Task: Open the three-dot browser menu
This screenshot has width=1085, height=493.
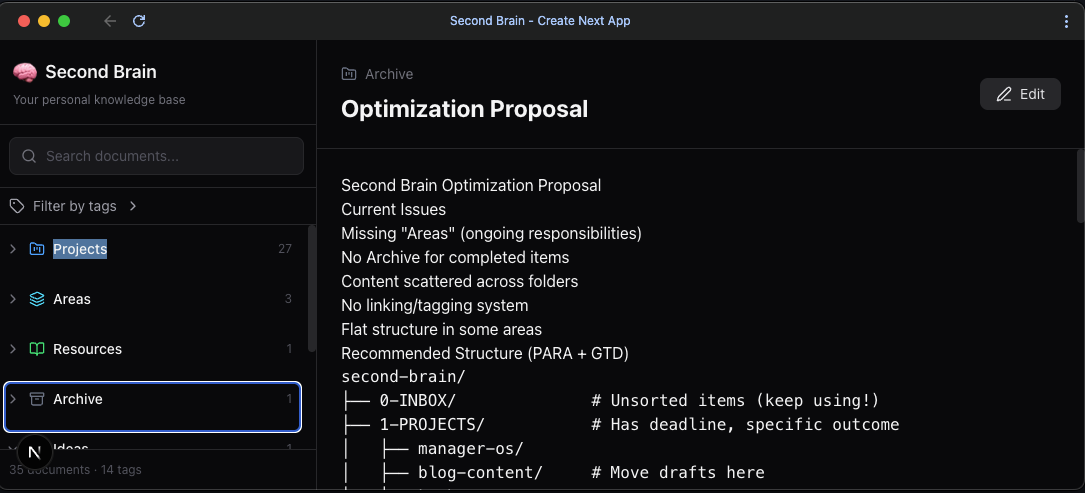Action: point(1066,21)
